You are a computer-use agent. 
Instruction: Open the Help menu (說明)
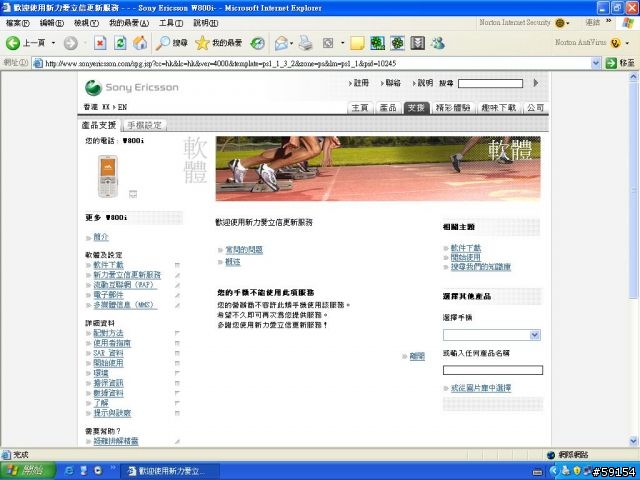tap(205, 23)
